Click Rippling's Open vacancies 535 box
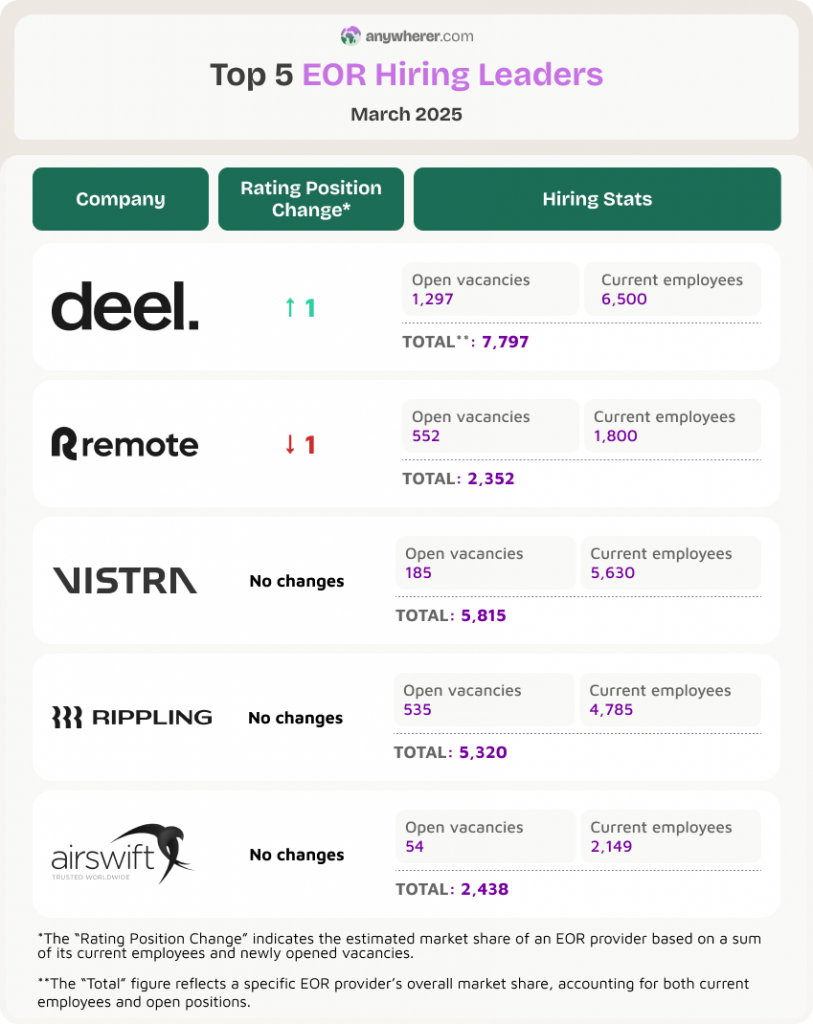Image resolution: width=813 pixels, height=1024 pixels. point(486,700)
